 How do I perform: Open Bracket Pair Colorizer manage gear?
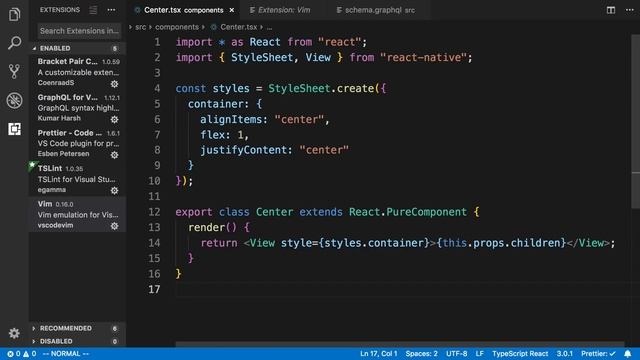[115, 84]
